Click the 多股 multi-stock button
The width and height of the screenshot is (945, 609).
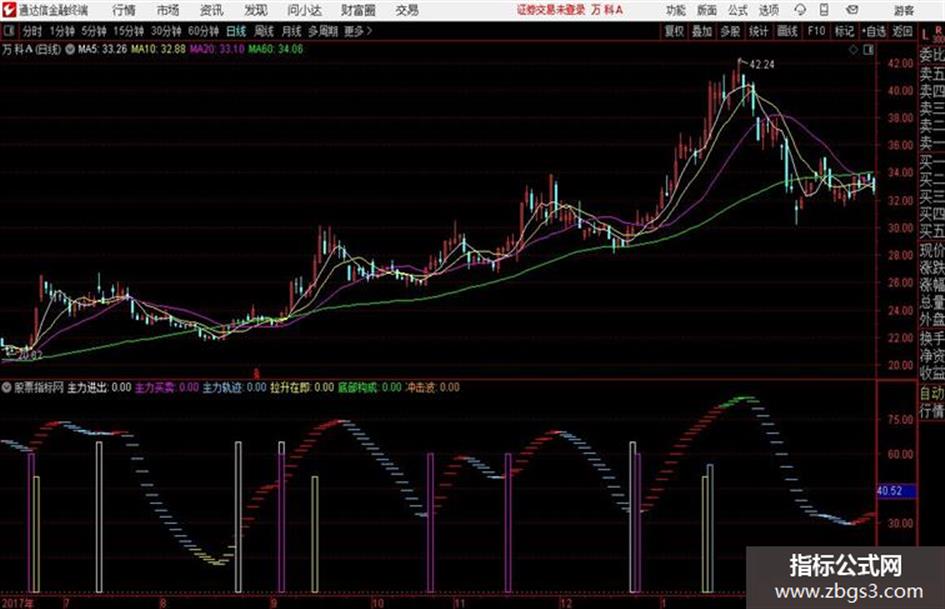pyautogui.click(x=730, y=31)
